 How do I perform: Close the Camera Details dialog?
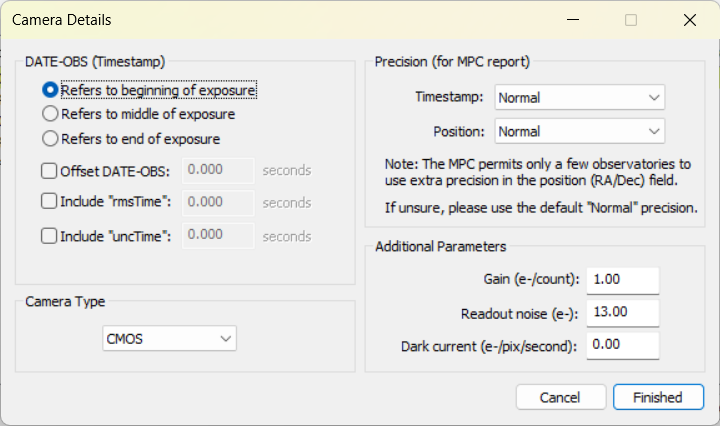click(x=690, y=20)
